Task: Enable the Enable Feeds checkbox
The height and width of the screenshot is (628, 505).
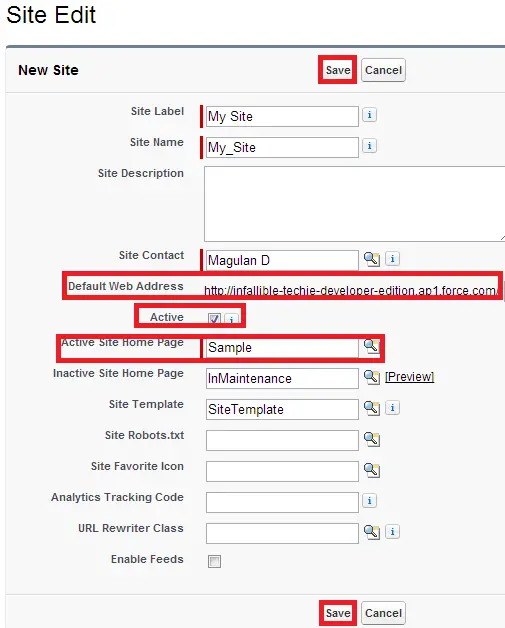Action: 214,561
